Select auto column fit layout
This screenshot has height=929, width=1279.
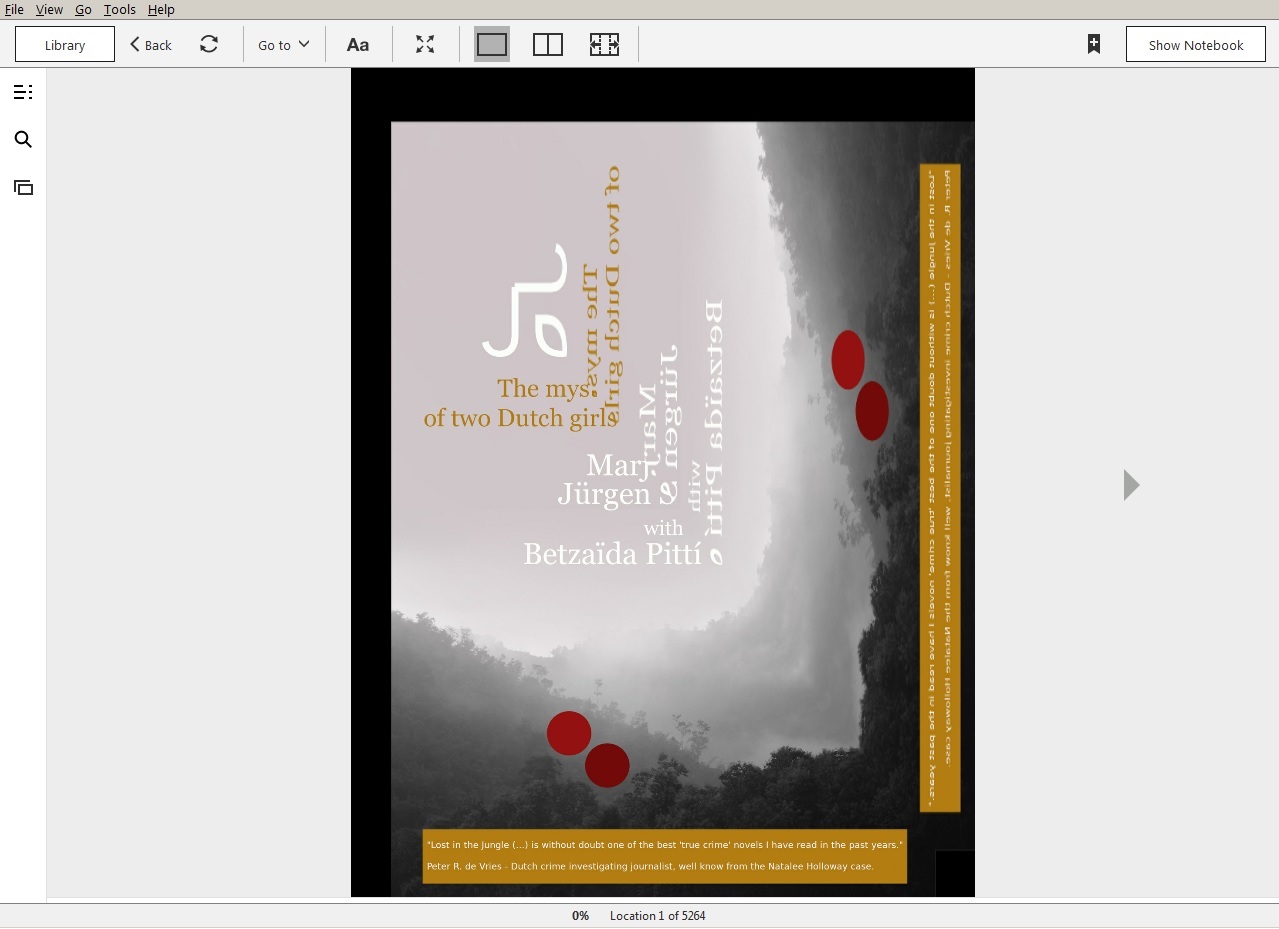tap(604, 45)
